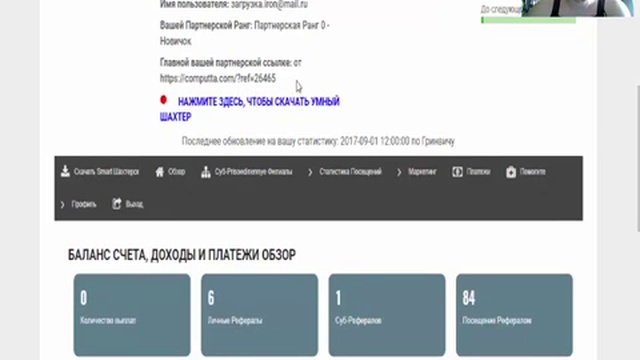Click the red dot before the download link

click(163, 100)
